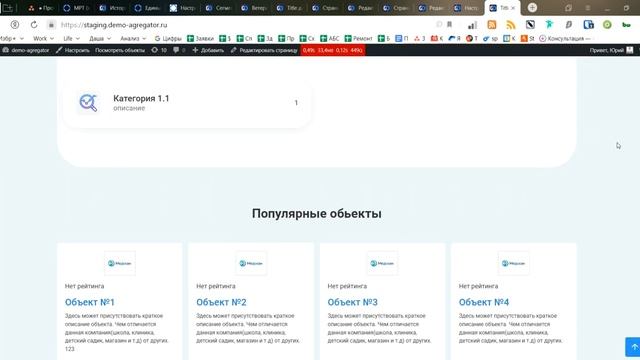Image resolution: width=640 pixels, height=360 pixels.
Task: Click Настроить in the admin bar
Action: tap(73, 50)
